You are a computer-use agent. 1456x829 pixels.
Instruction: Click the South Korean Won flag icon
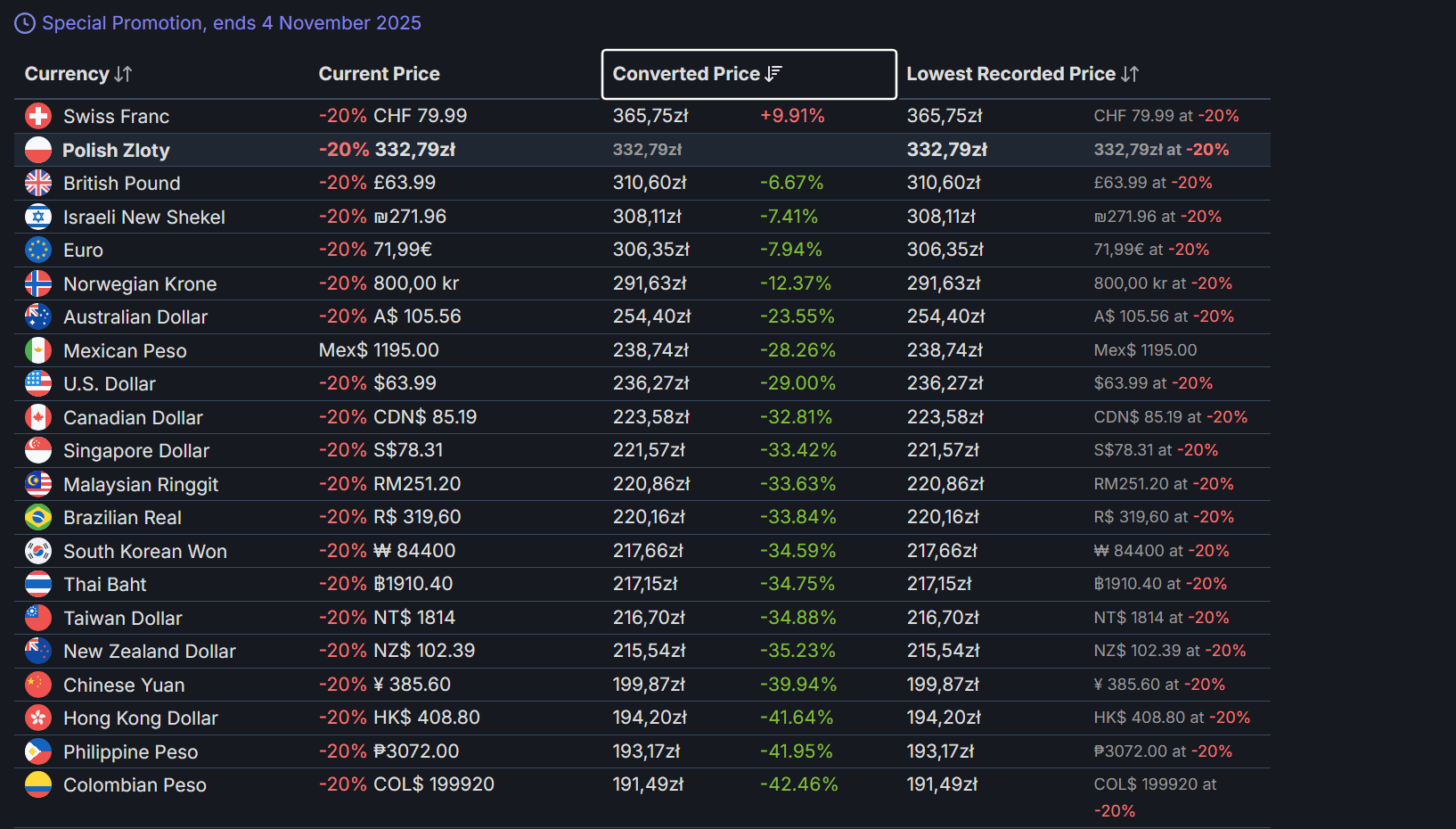click(x=38, y=551)
